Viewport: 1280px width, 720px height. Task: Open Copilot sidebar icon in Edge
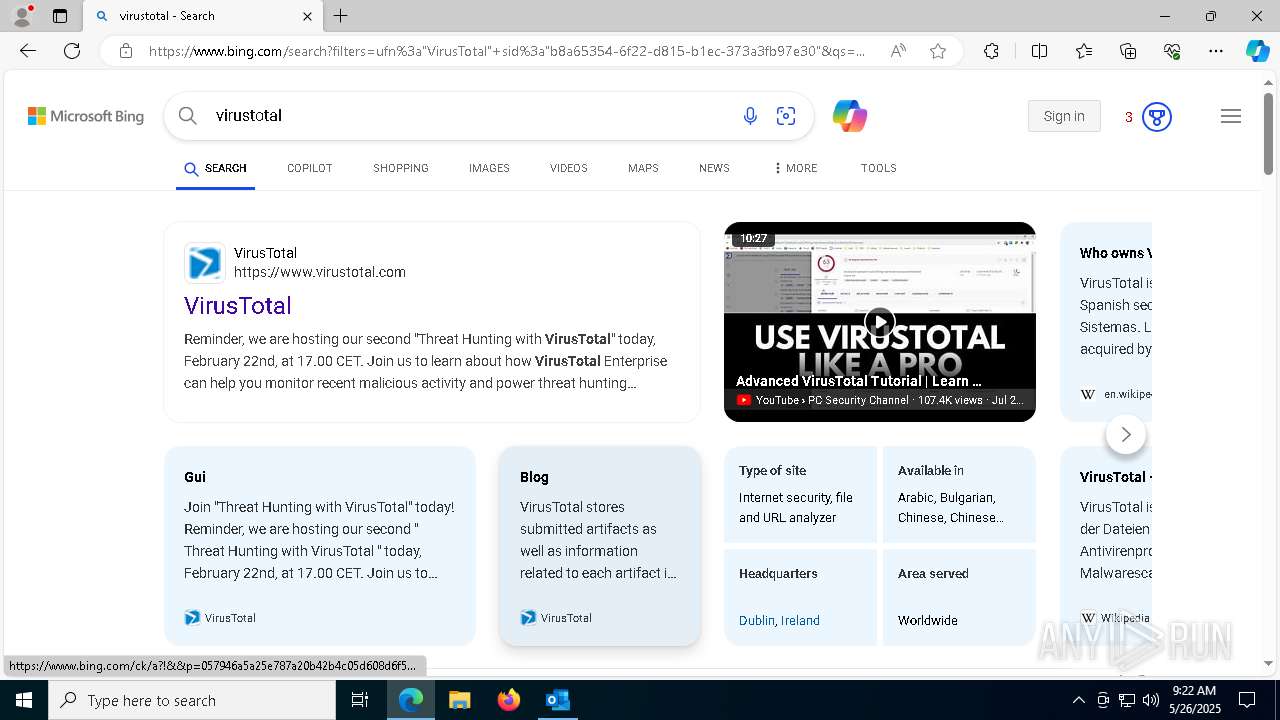point(1257,51)
